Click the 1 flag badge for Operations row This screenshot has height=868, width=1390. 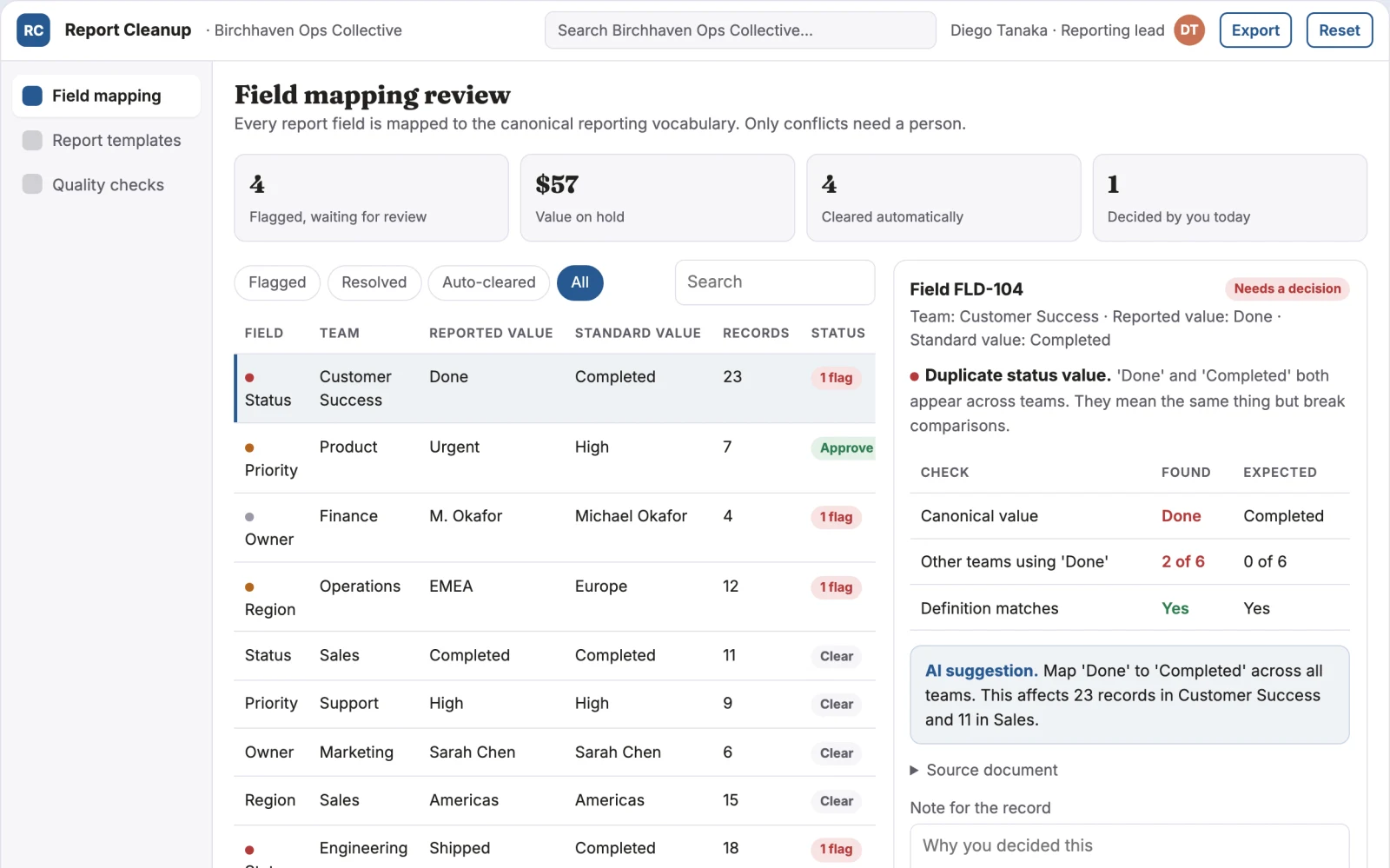(x=836, y=587)
